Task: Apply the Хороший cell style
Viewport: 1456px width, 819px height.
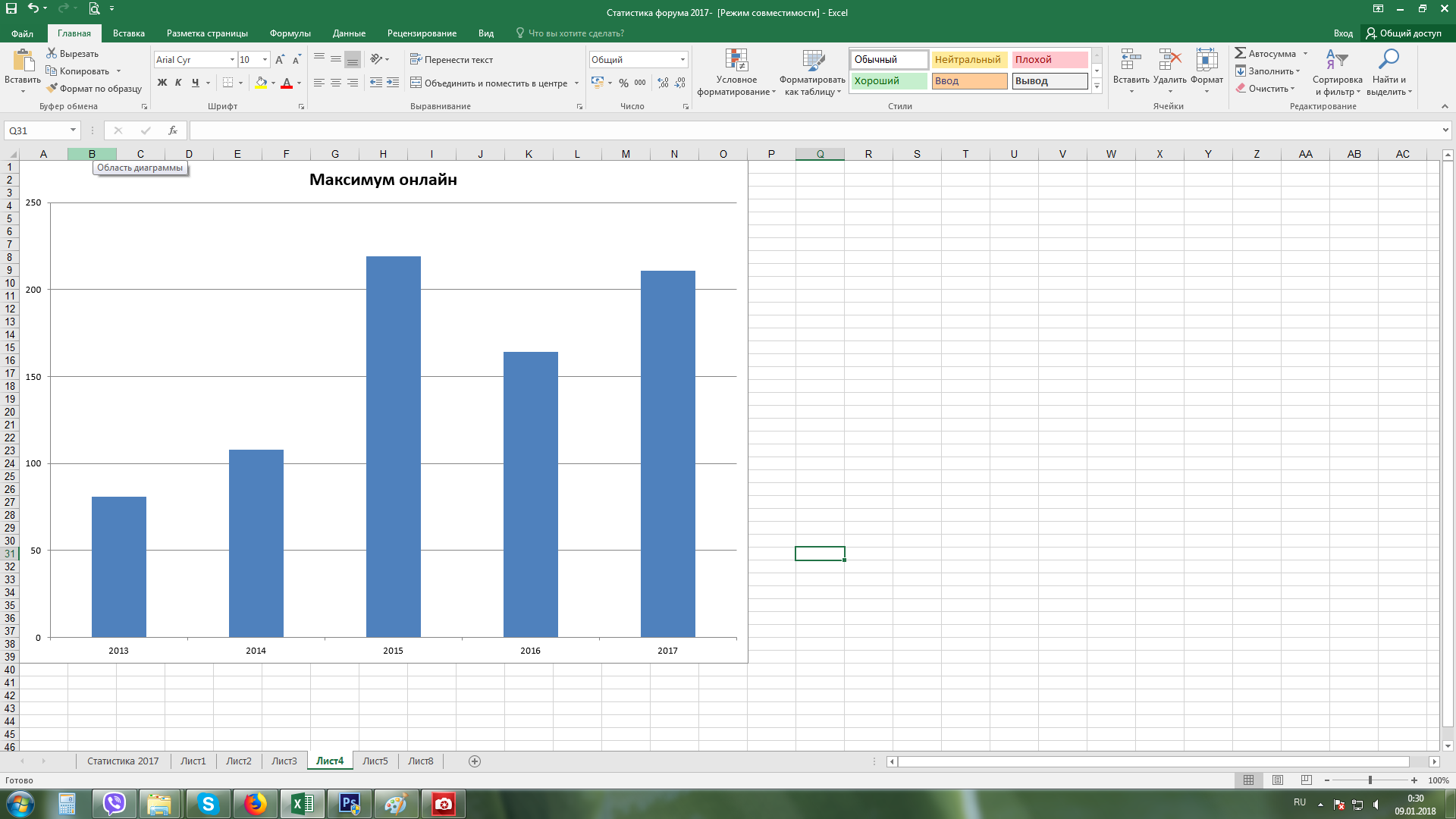Action: (x=888, y=81)
